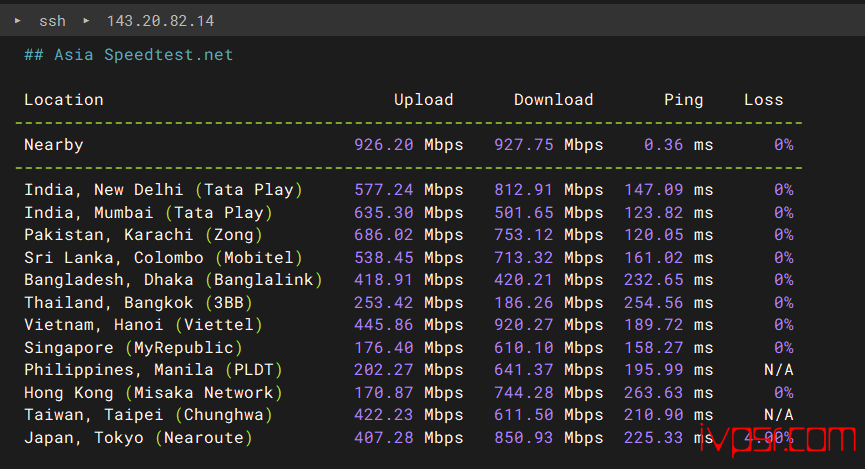Click New Delhi upload 577.24
The width and height of the screenshot is (865, 469).
pos(383,190)
